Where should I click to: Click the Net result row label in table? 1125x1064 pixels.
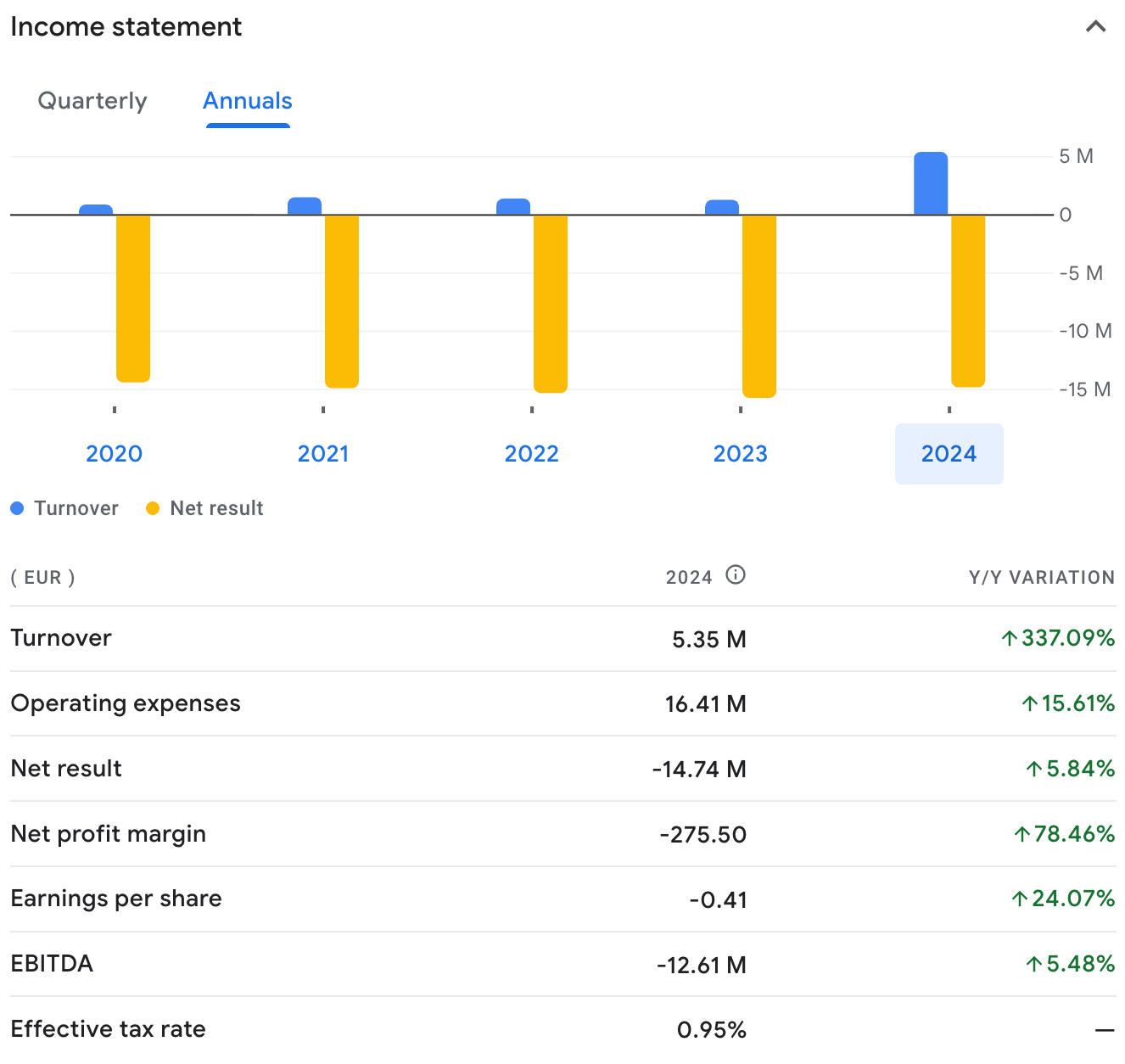tap(66, 769)
